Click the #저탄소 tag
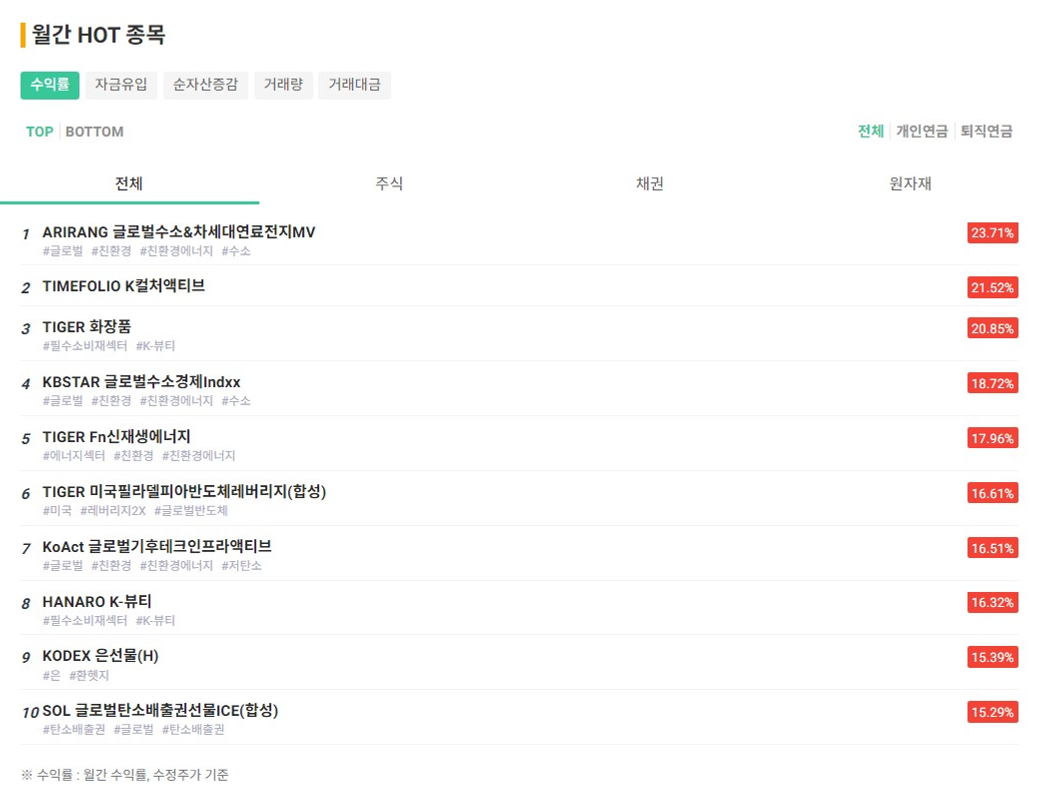 242,566
